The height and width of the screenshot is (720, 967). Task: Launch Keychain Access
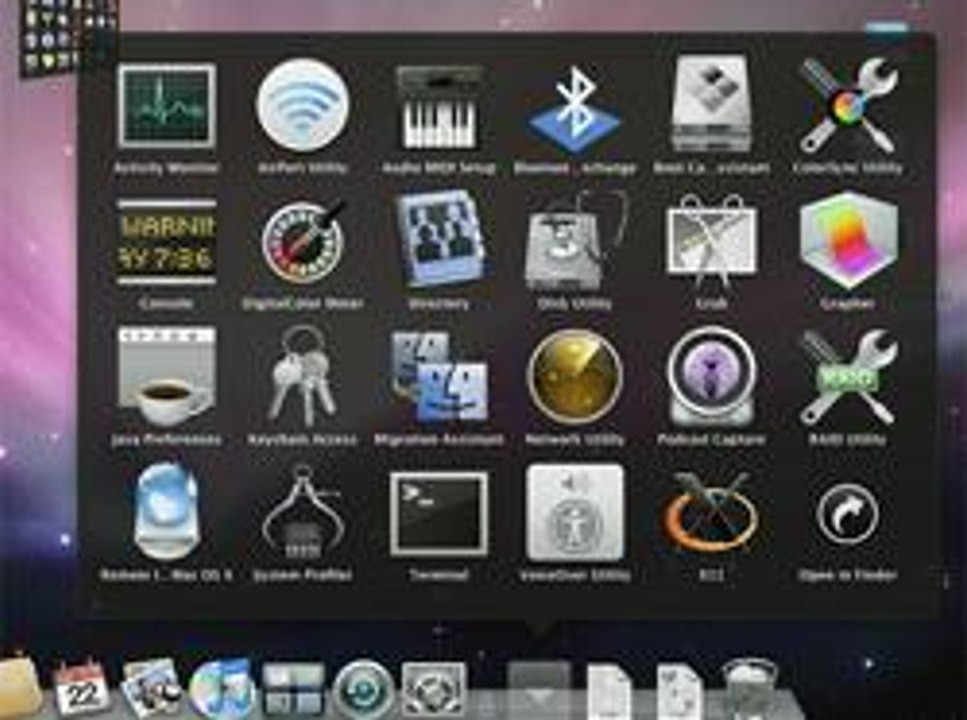pos(302,375)
